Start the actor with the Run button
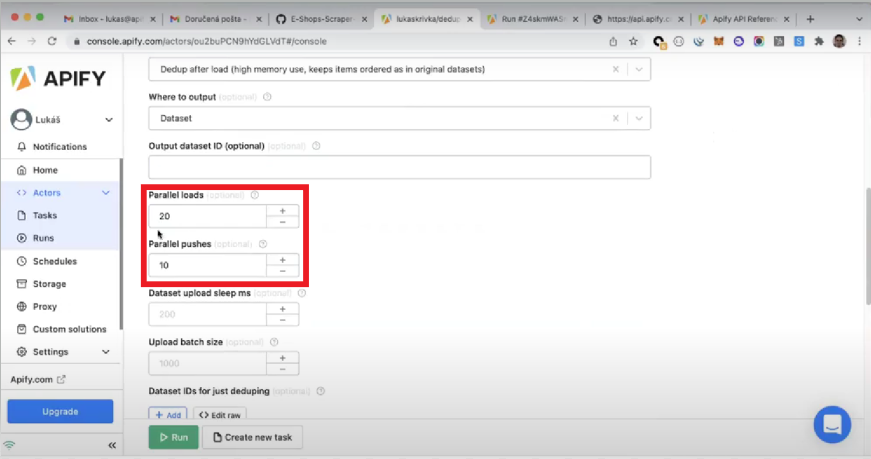This screenshot has width=871, height=459. coord(173,437)
